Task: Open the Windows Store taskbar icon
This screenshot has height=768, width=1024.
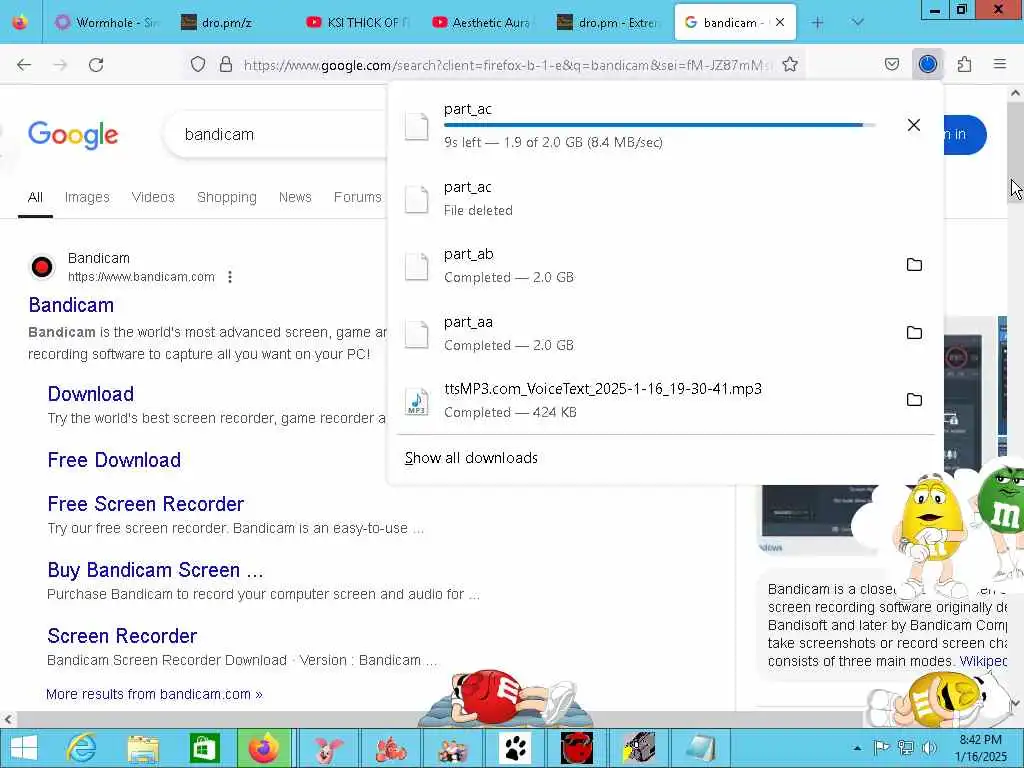Action: click(204, 748)
